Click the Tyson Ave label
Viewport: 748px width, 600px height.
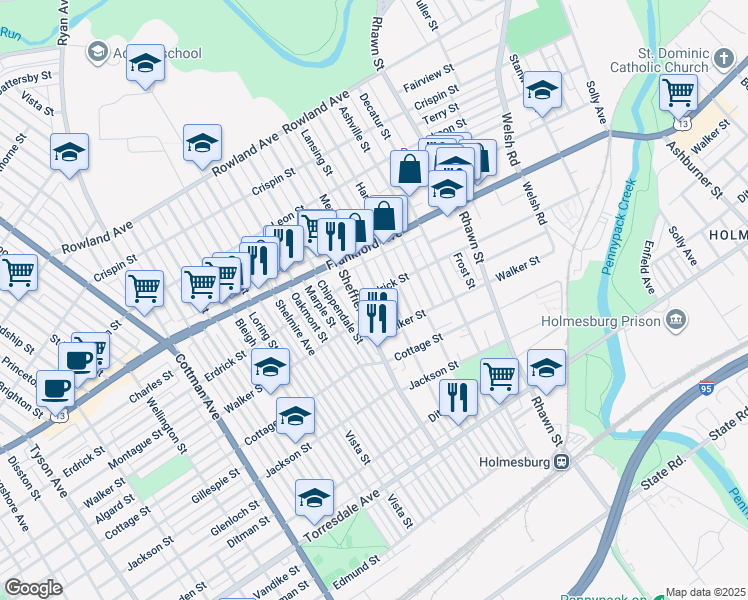(x=48, y=471)
